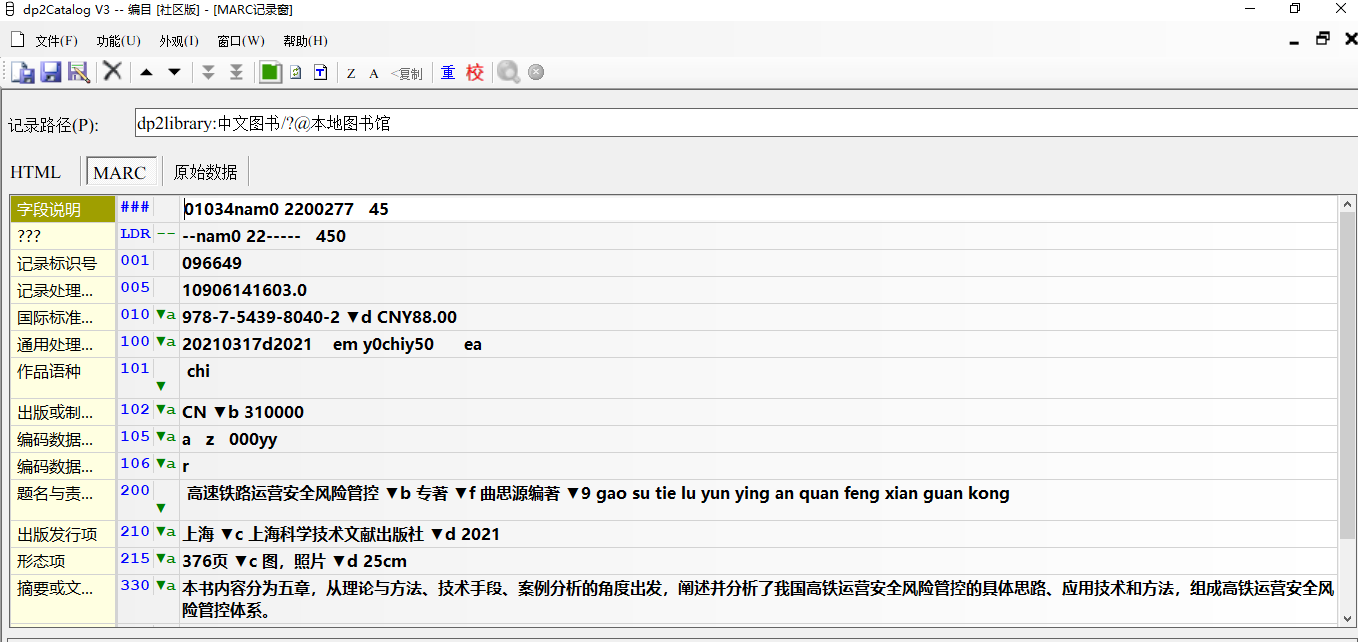This screenshot has width=1358, height=642.
Task: Click the save-as icon with pencil
Action: click(x=78, y=72)
